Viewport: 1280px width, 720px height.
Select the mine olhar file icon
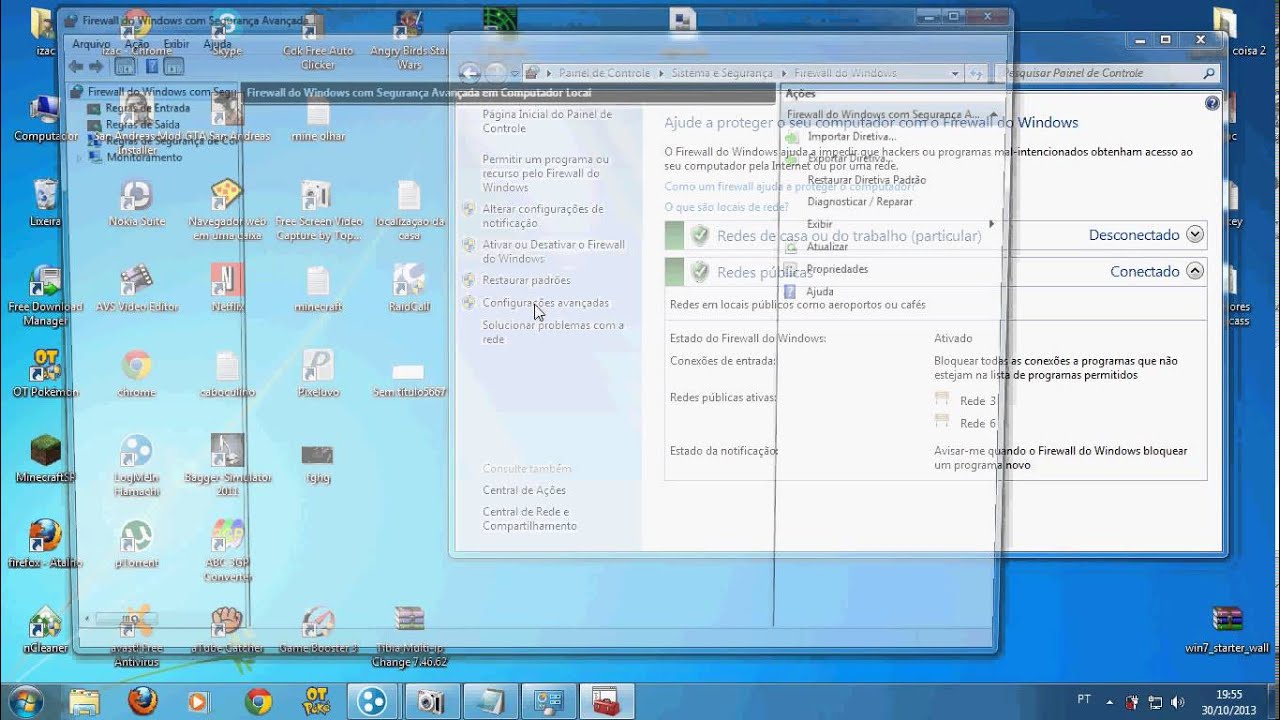(x=318, y=118)
